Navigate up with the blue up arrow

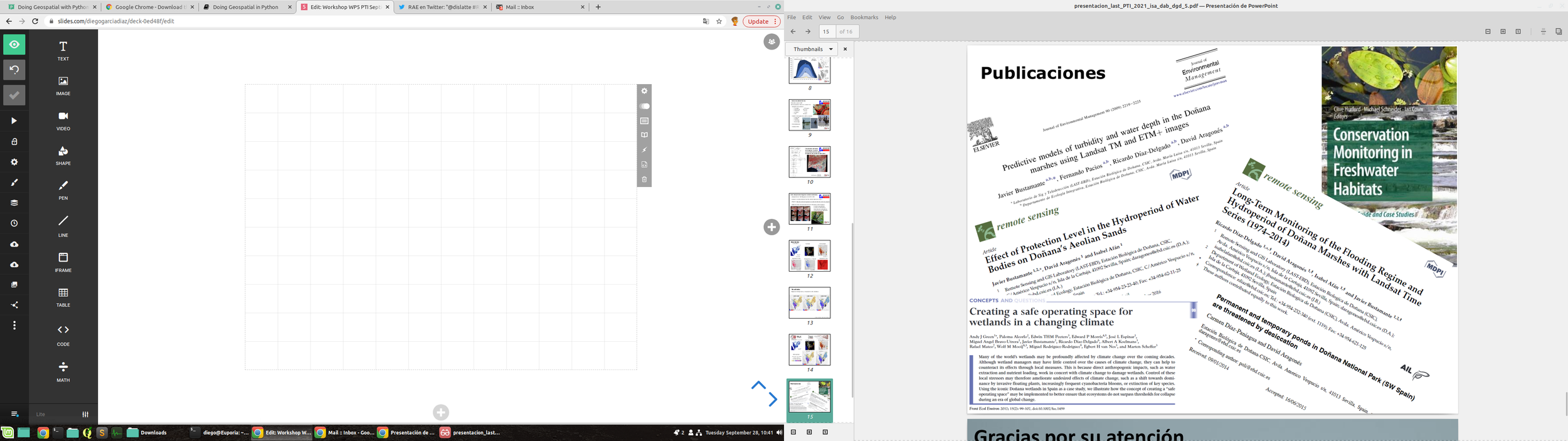click(758, 385)
